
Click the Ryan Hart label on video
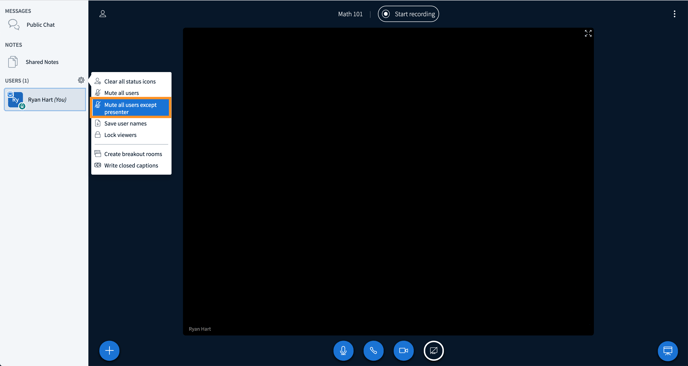(200, 329)
